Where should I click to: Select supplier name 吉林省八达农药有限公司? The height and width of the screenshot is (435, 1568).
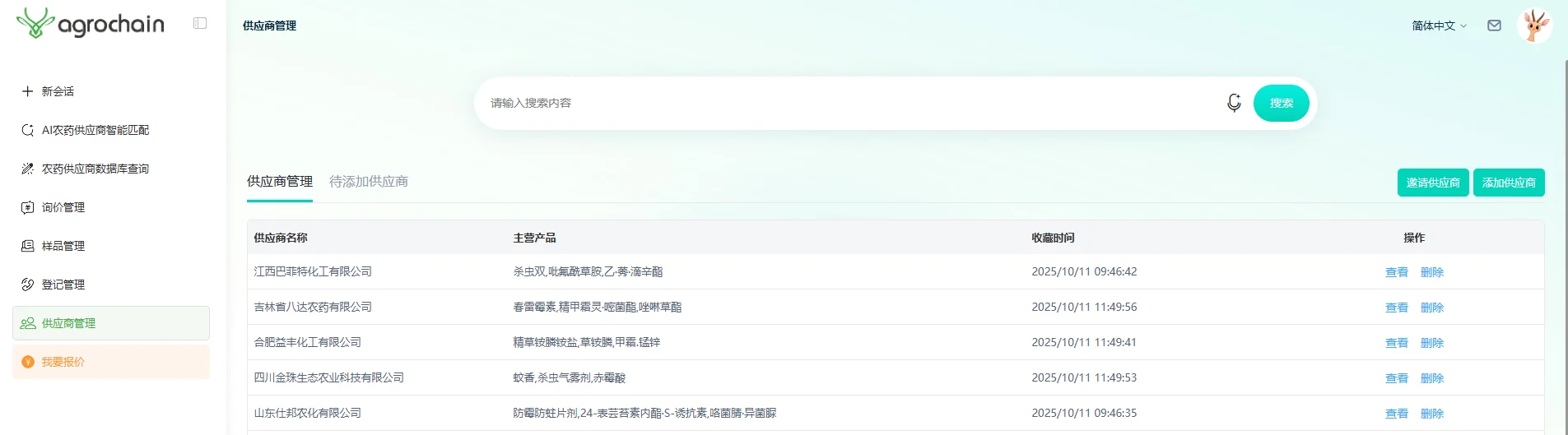(313, 307)
